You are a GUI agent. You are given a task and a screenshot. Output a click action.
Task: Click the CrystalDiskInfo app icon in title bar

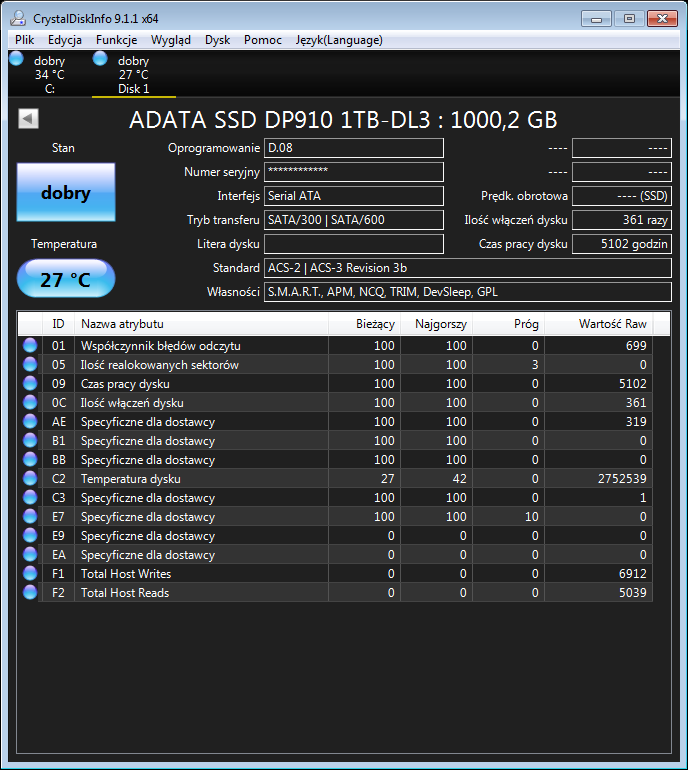pos(18,18)
